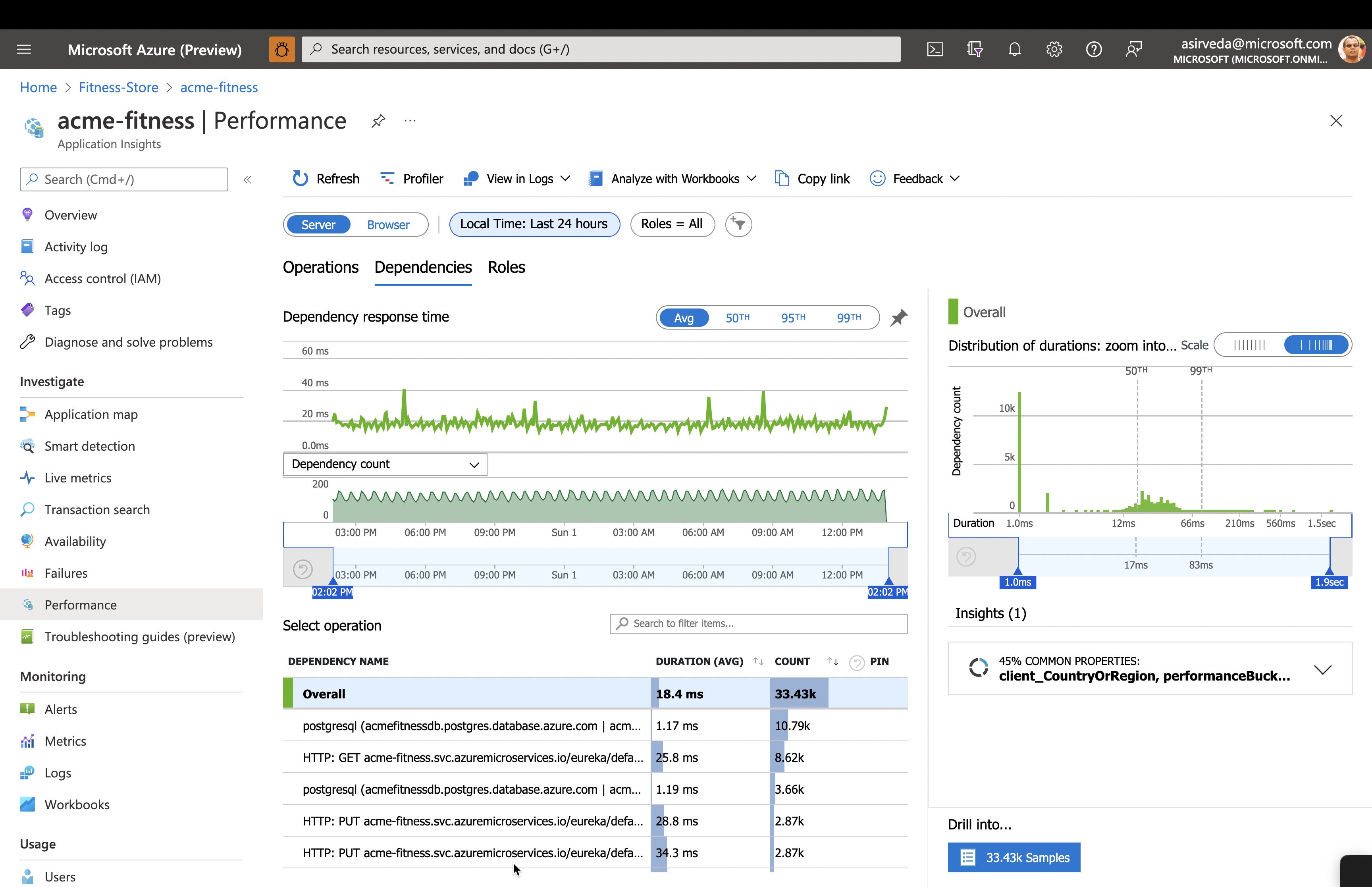This screenshot has height=887, width=1372.
Task: Click the 33.43k Samples button
Action: pos(1014,857)
